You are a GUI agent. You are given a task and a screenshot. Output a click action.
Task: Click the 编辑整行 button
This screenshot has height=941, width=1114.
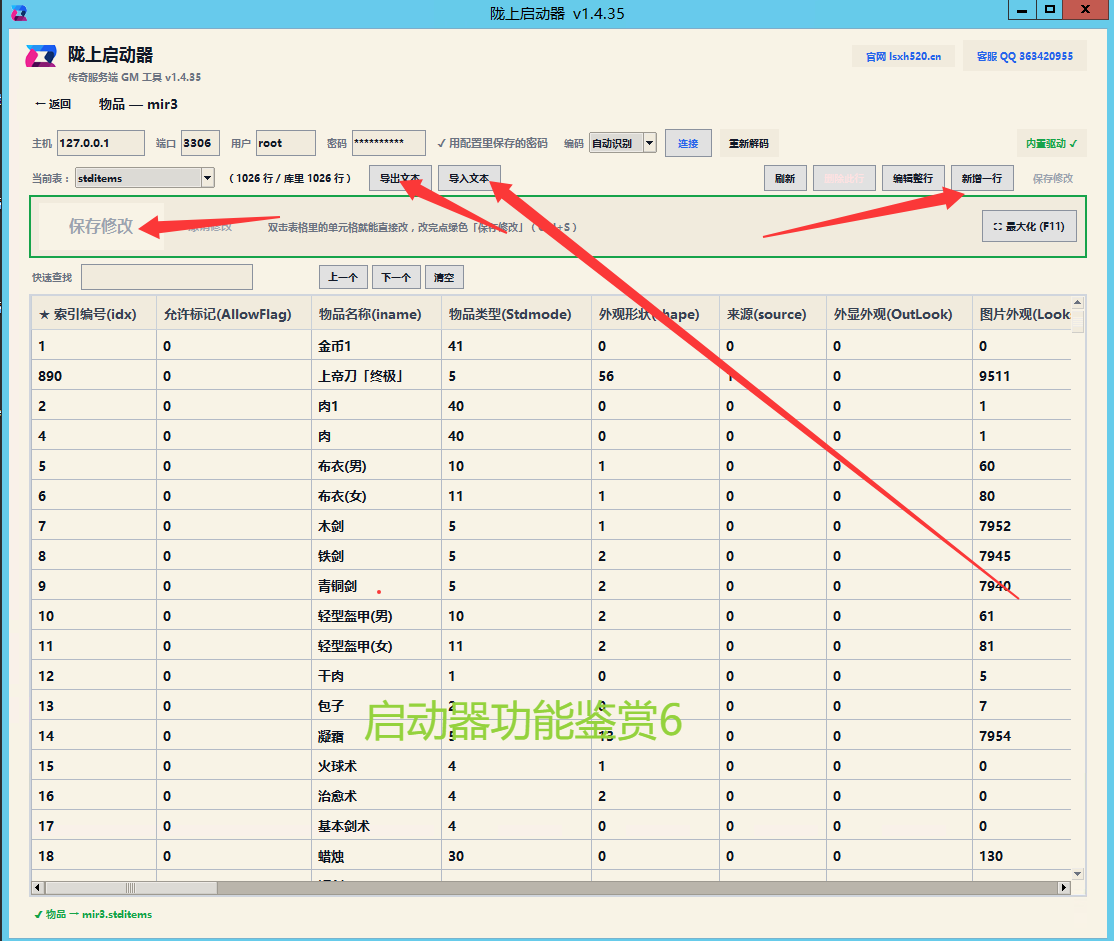913,178
